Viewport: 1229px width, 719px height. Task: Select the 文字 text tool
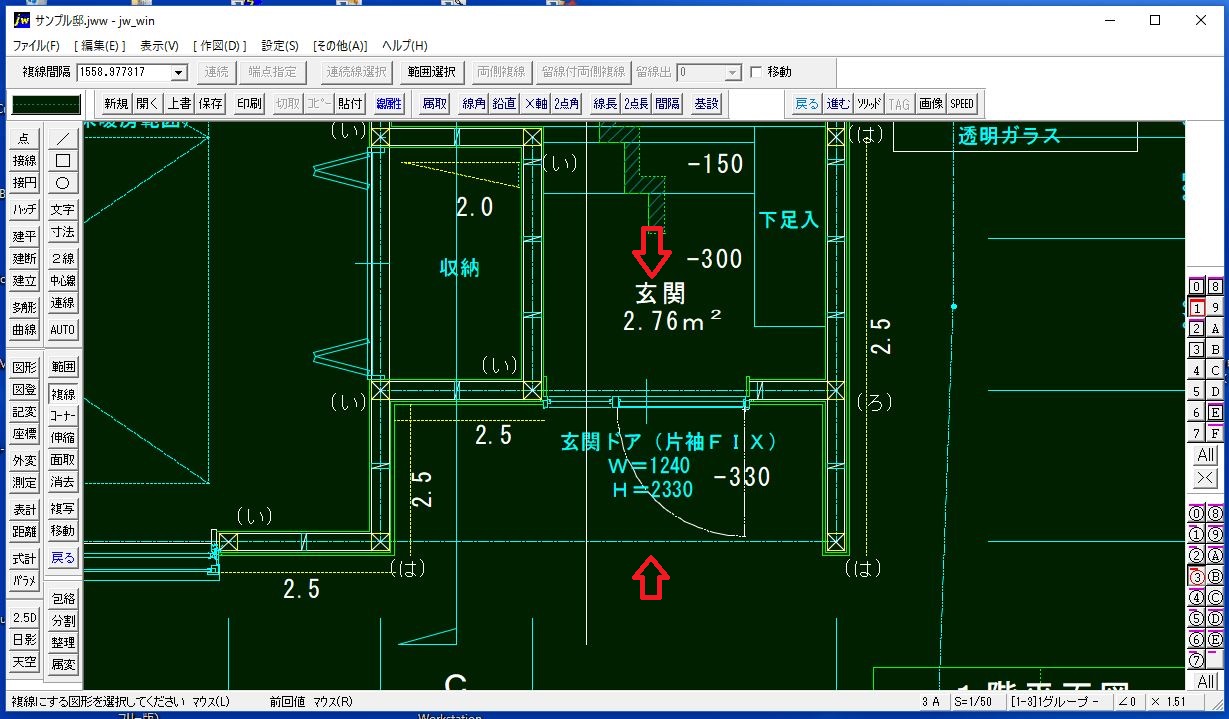coord(63,210)
